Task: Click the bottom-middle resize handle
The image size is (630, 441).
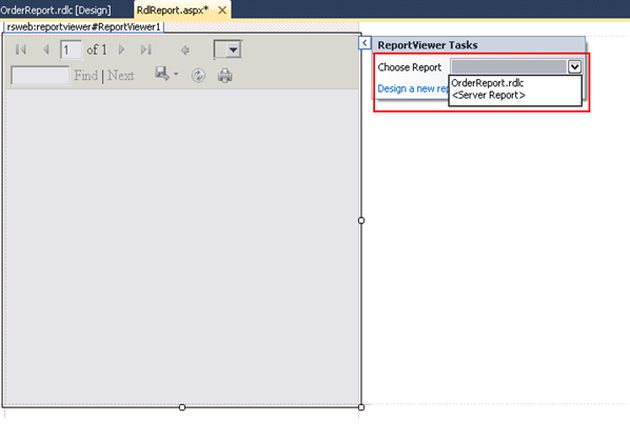Action: click(182, 407)
